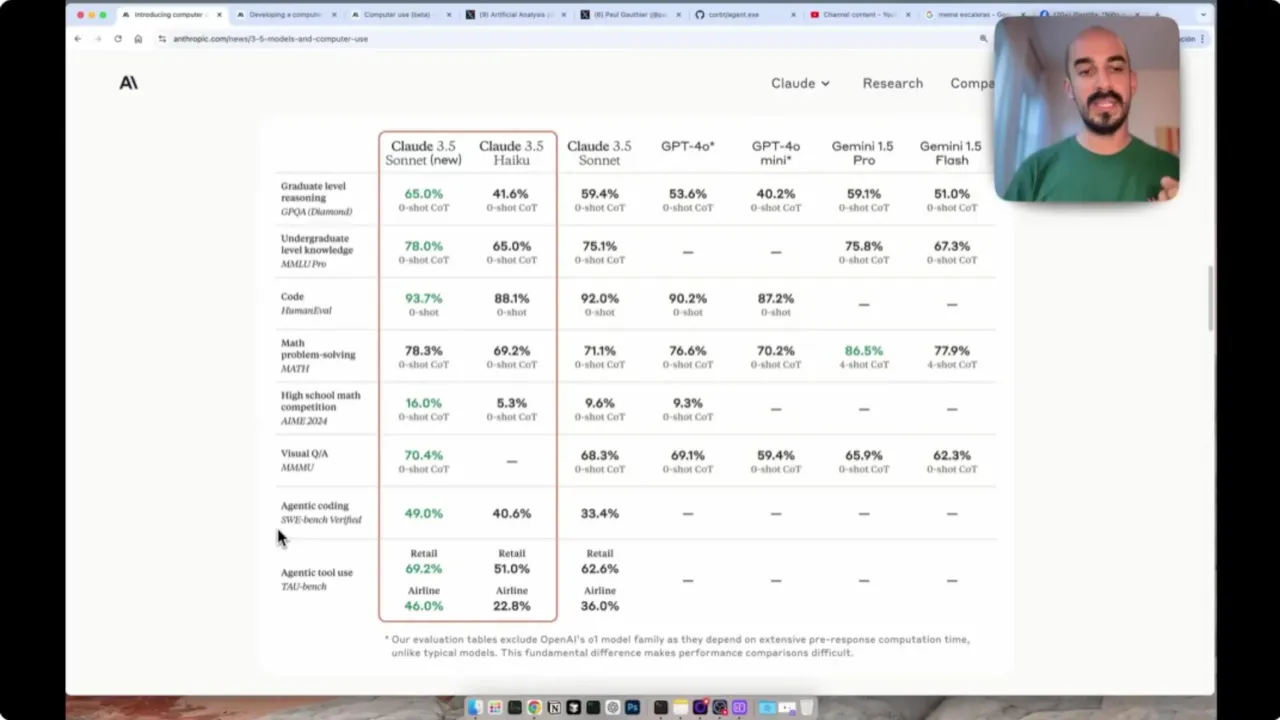The image size is (1280, 720).
Task: Open Notes app from the Dock
Action: coord(680,708)
